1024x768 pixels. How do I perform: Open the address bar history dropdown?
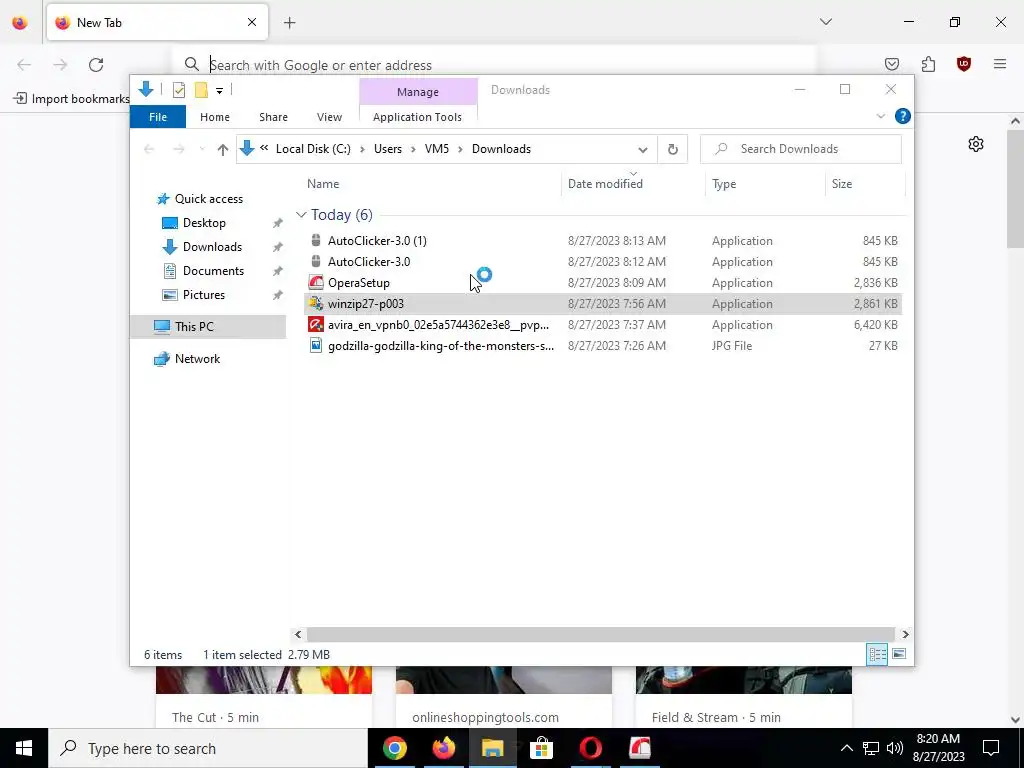[x=643, y=150]
